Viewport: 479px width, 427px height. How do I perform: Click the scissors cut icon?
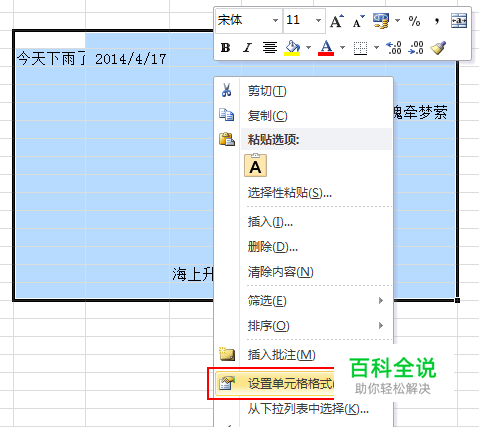[227, 90]
